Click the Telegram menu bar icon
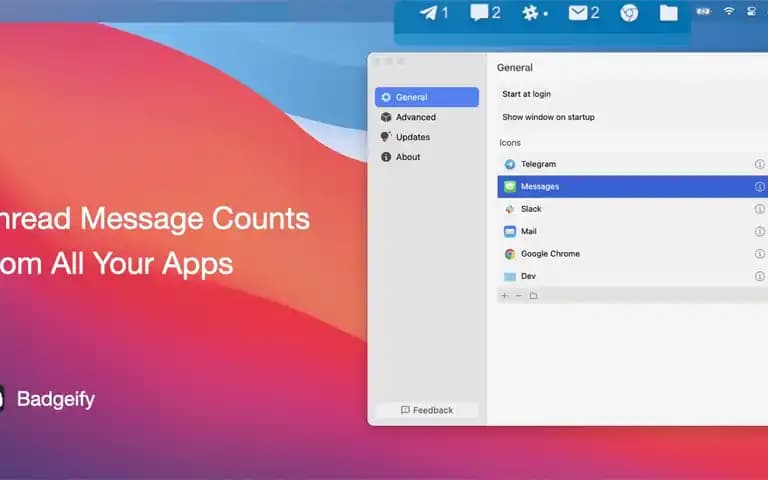The width and height of the screenshot is (768, 480). pyautogui.click(x=429, y=12)
